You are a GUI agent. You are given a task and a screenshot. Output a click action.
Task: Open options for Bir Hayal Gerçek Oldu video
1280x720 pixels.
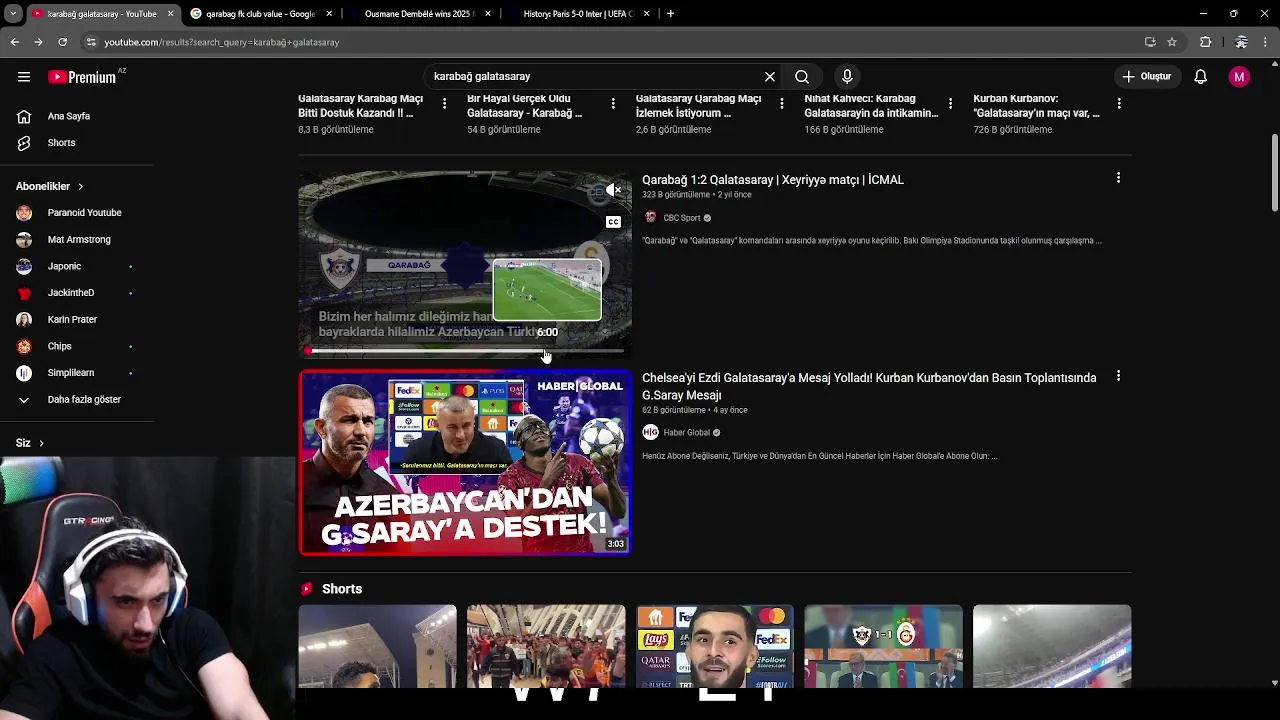click(613, 103)
